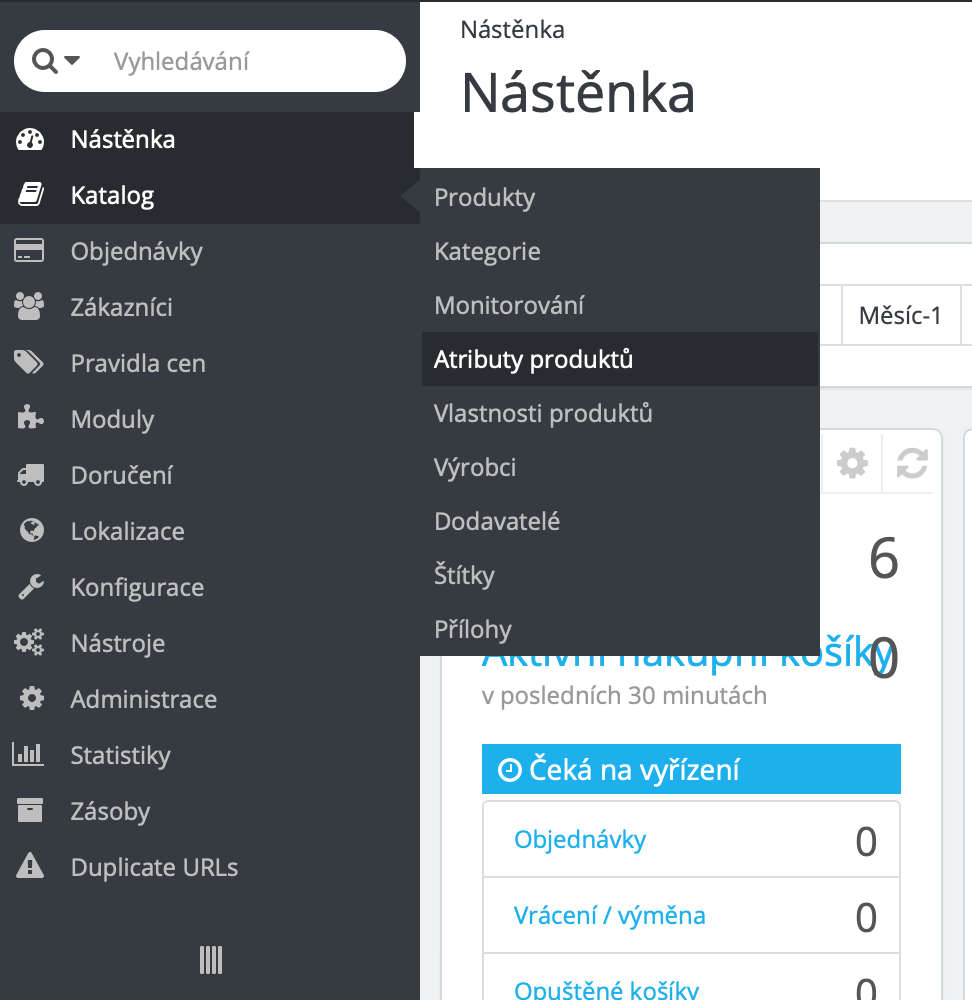Click the Konfigurace wrench icon
The height and width of the screenshot is (1000, 972).
click(30, 587)
